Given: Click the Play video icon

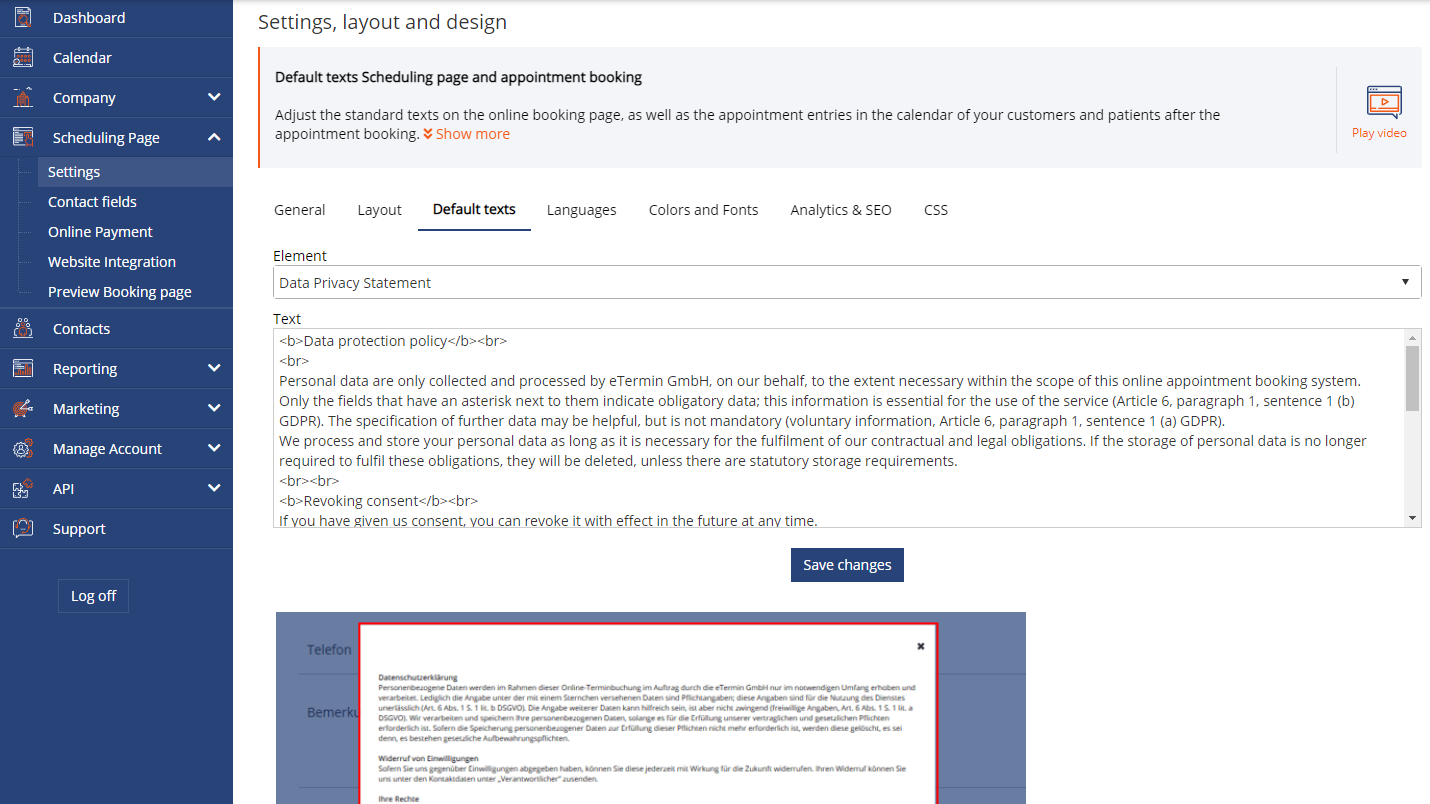Looking at the screenshot, I should pyautogui.click(x=1384, y=103).
